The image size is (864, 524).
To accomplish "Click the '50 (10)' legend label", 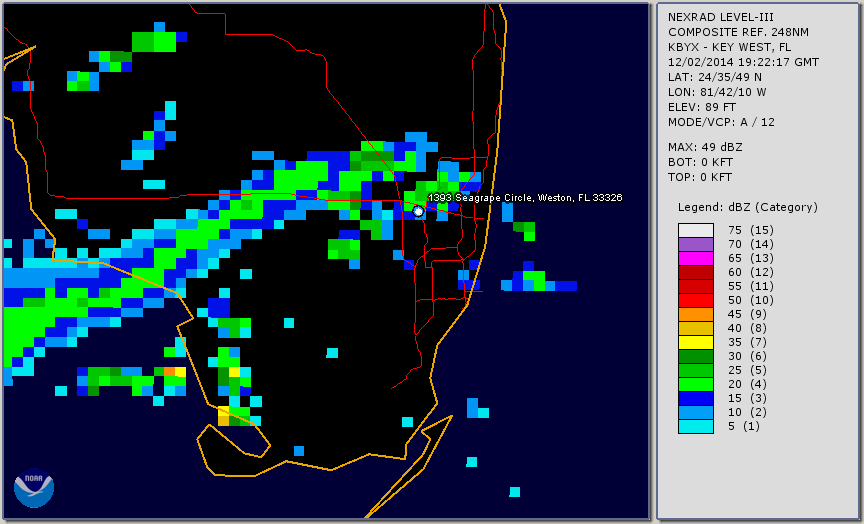I will pos(750,300).
